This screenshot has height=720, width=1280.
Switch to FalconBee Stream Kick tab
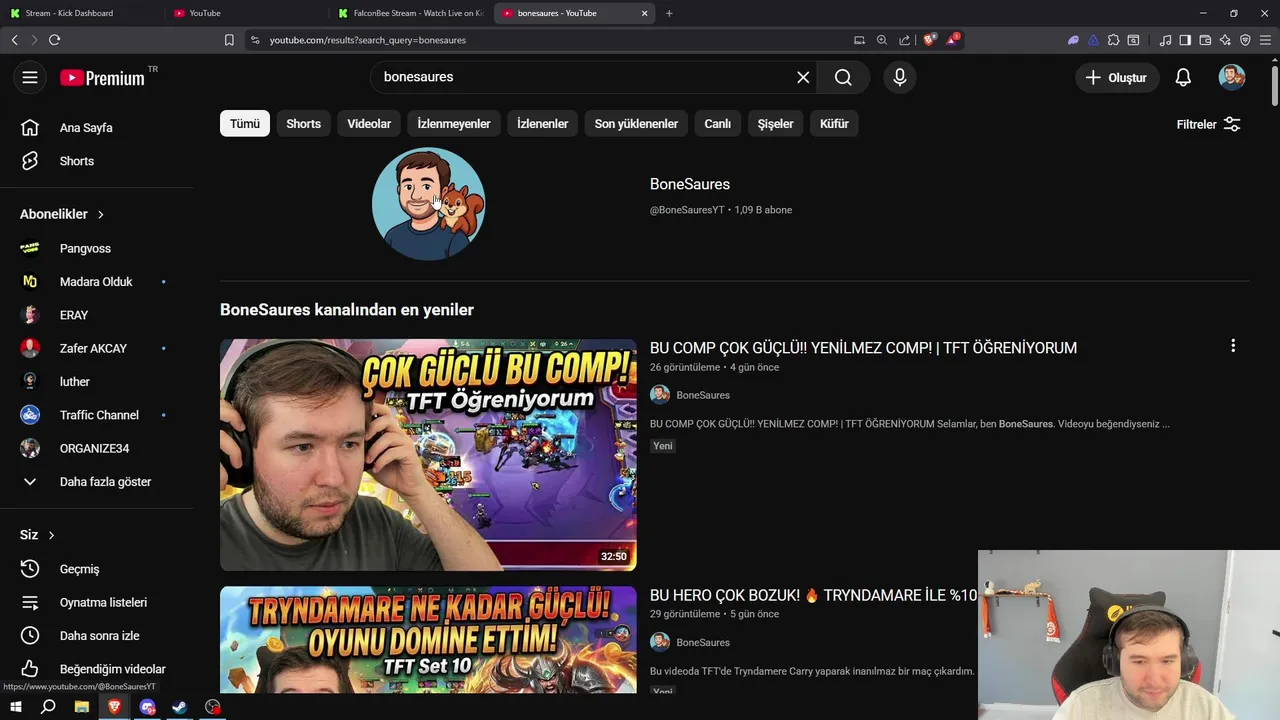click(410, 13)
